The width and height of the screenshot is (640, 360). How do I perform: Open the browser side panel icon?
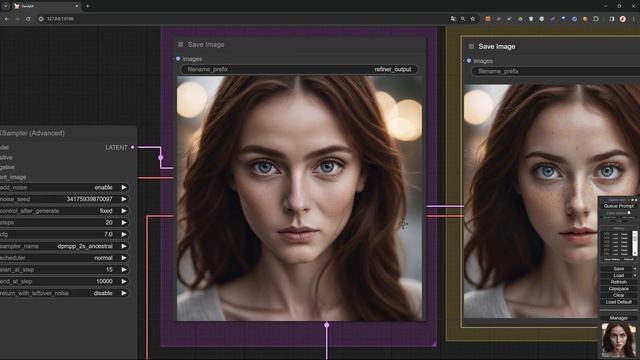tap(611, 19)
